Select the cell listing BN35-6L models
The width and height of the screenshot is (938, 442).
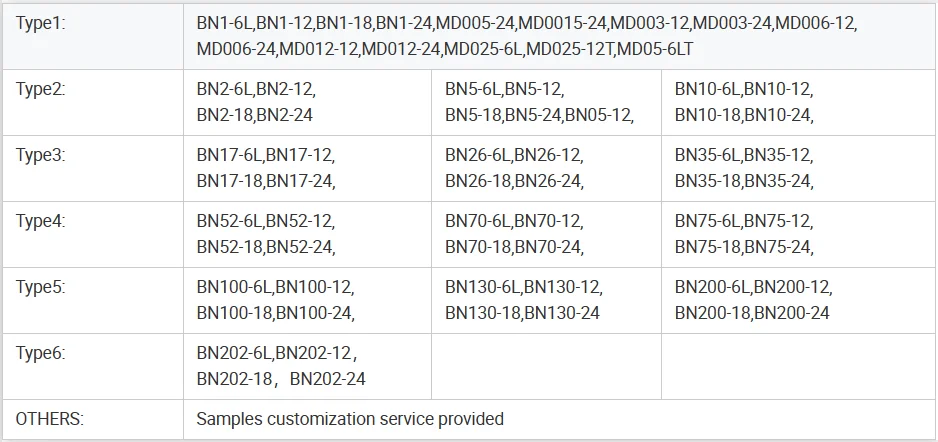[x=744, y=168]
